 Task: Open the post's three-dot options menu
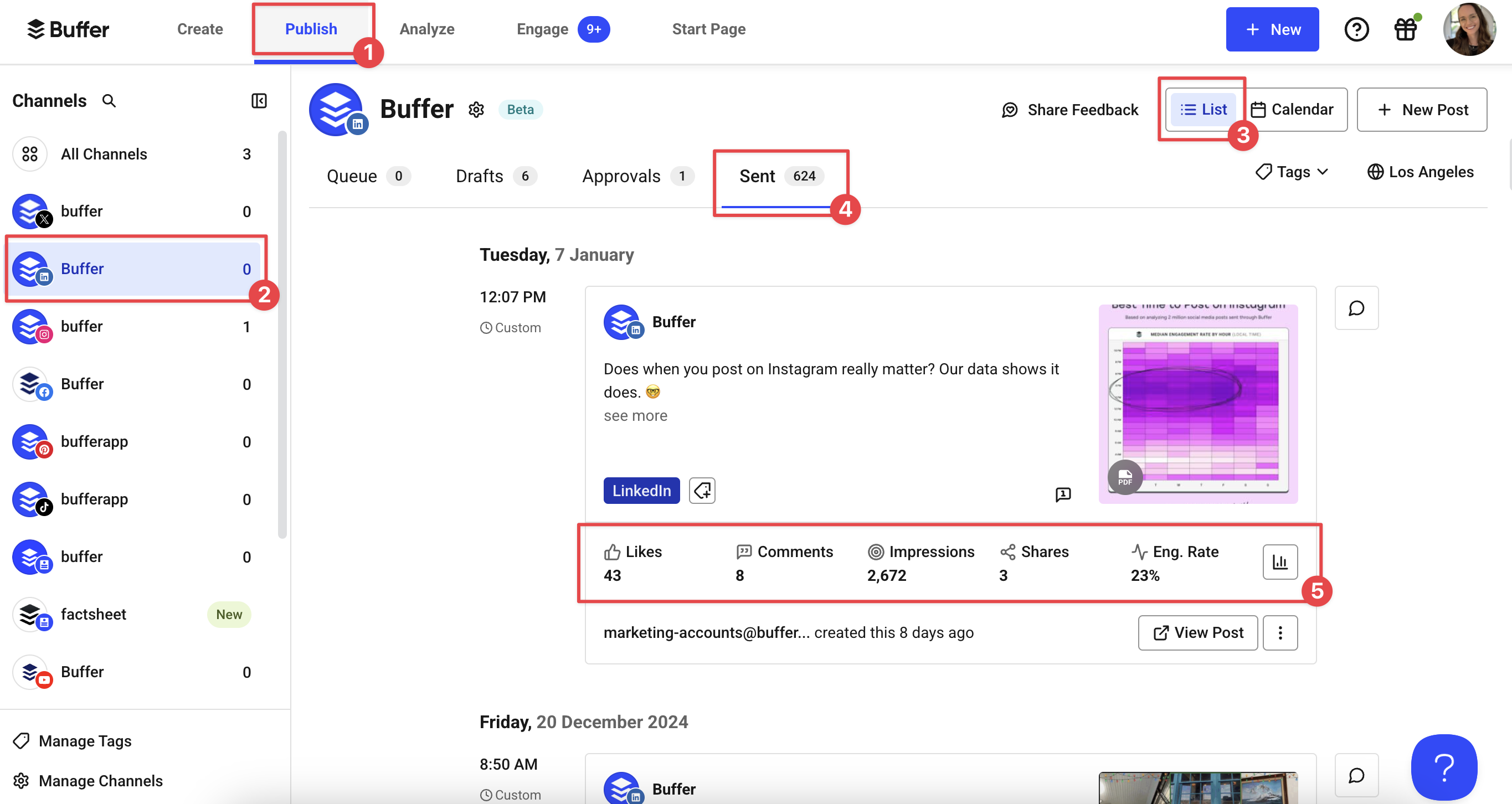1279,633
